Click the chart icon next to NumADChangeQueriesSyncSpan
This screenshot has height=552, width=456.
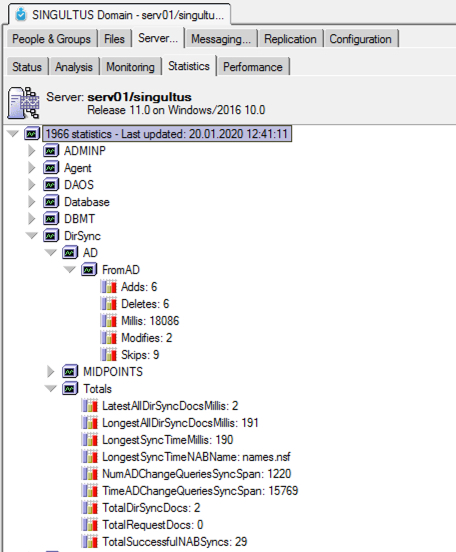pos(90,473)
